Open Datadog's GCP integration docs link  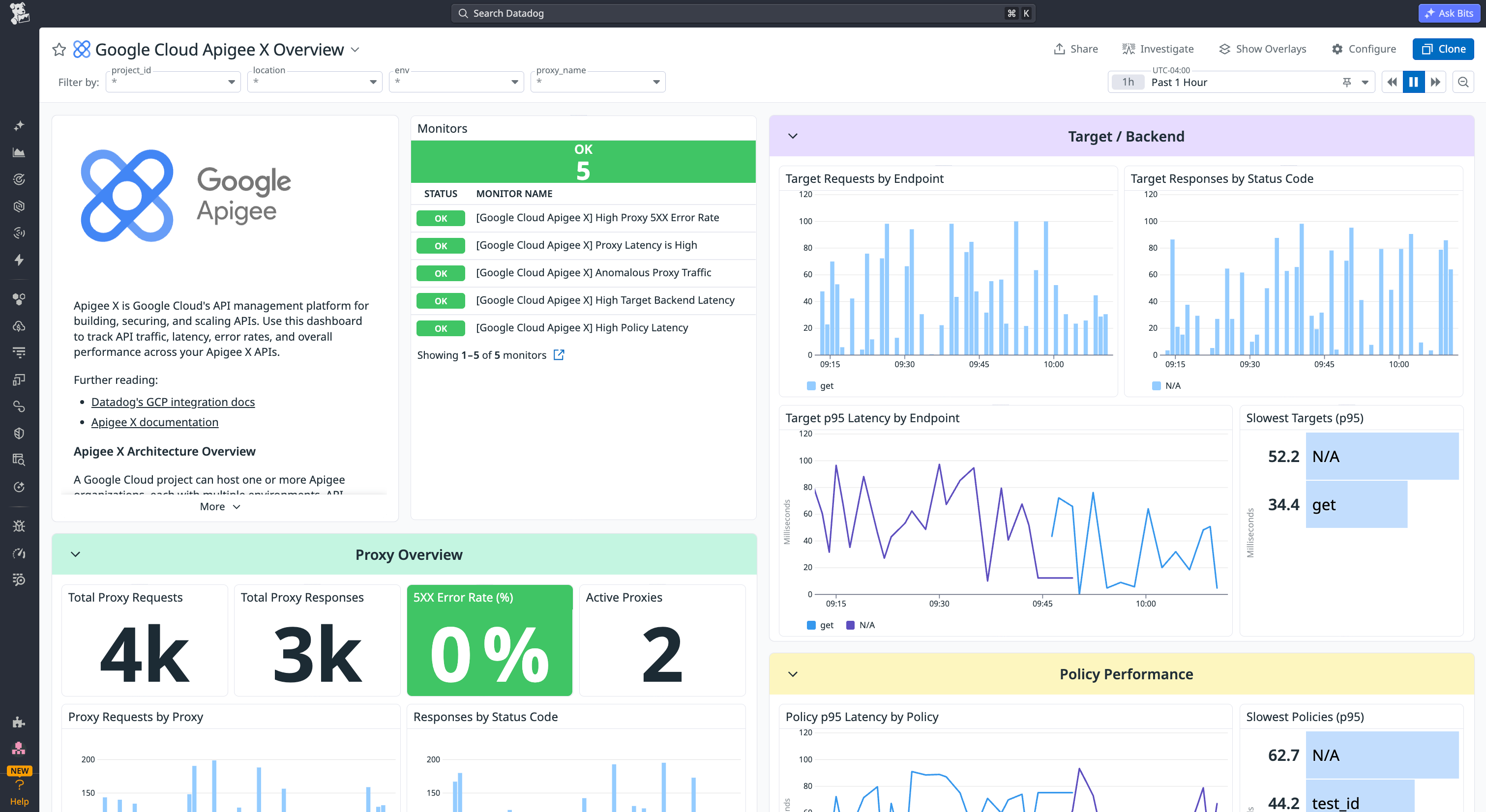click(x=173, y=402)
